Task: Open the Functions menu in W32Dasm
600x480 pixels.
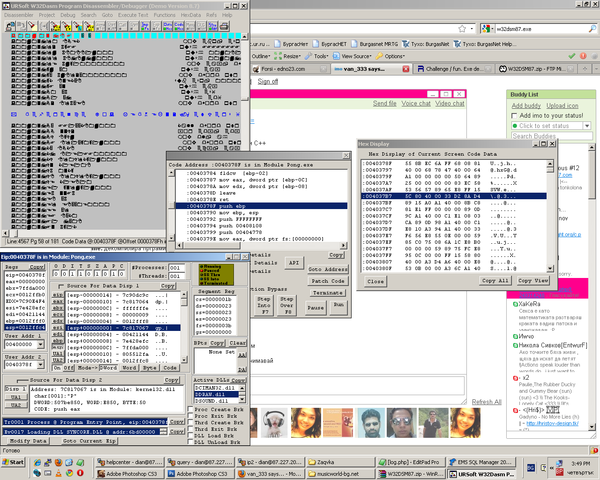Action: (164, 15)
